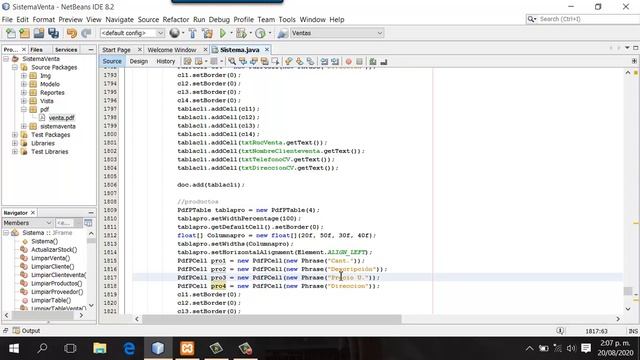Select venta.pdf in project tree
The image size is (640, 360).
[x=61, y=118]
